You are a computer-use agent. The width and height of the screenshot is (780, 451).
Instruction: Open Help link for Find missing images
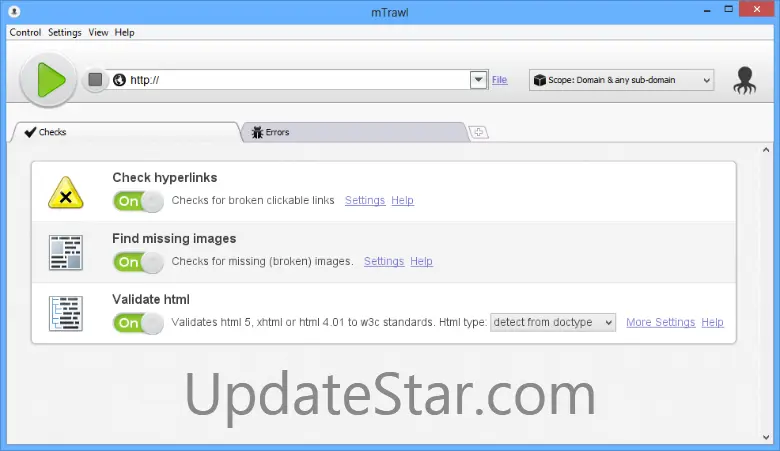pos(421,261)
